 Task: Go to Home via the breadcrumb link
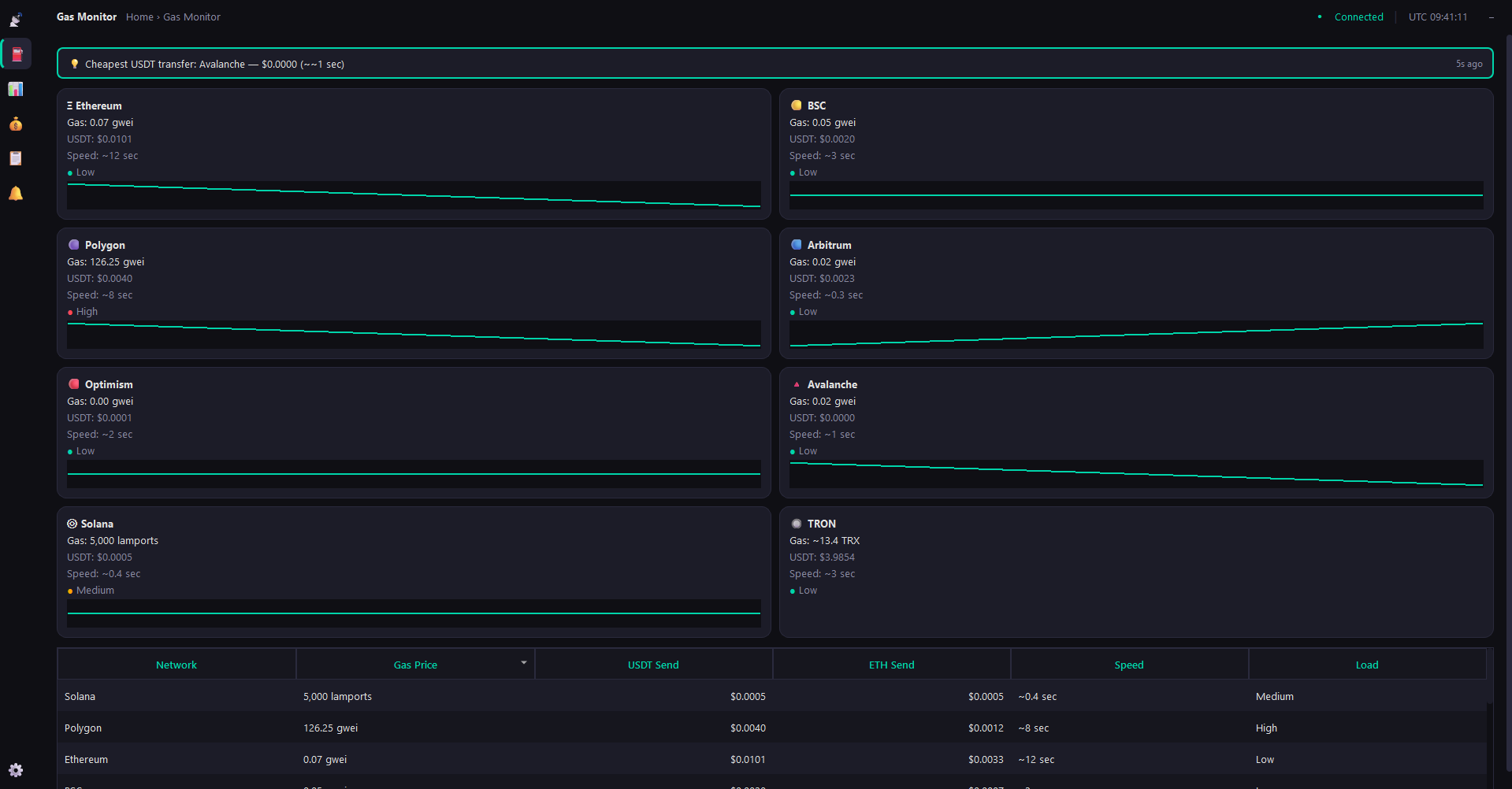(139, 17)
